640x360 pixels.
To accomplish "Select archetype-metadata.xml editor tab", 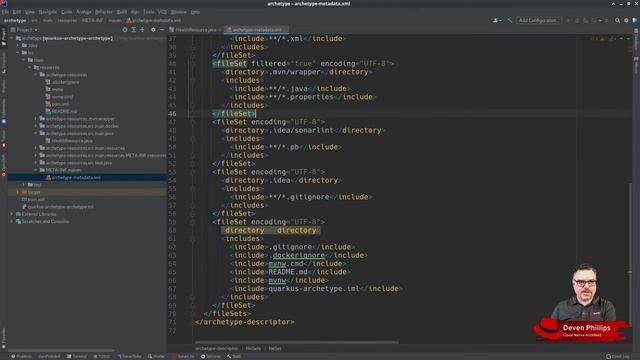I will click(x=256, y=30).
